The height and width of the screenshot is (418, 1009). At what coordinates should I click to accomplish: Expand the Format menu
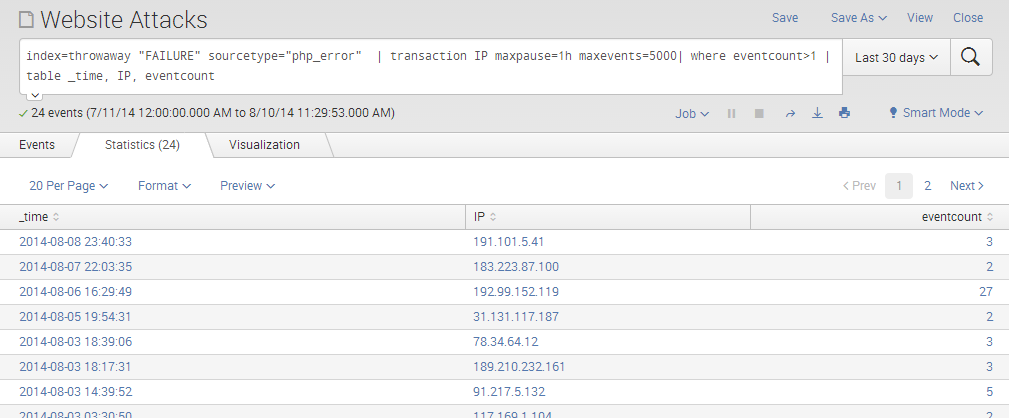pos(164,186)
